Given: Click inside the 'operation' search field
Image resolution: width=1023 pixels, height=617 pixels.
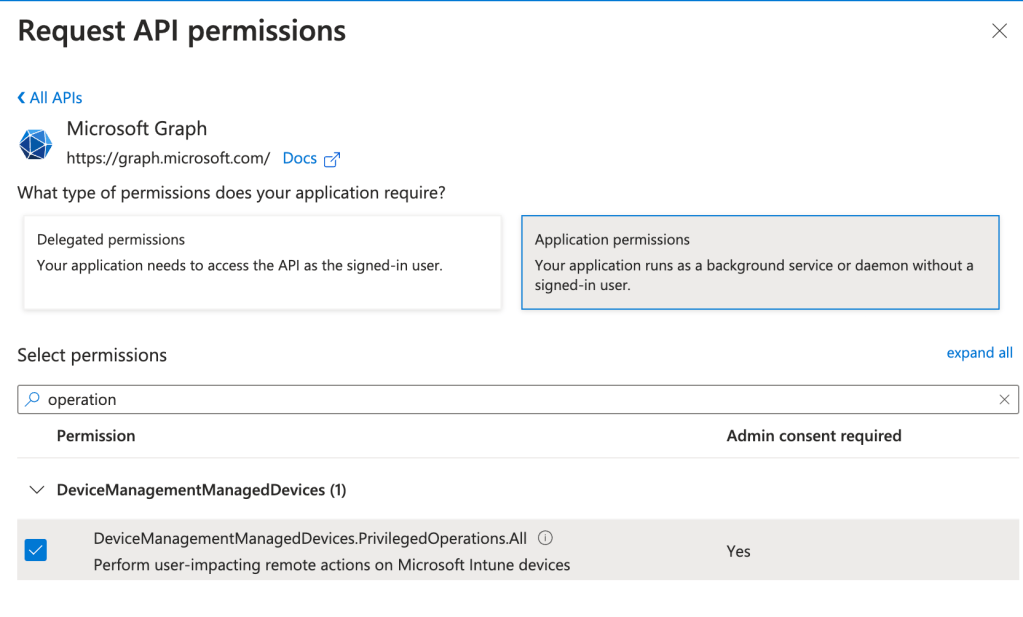Looking at the screenshot, I should click(x=500, y=399).
